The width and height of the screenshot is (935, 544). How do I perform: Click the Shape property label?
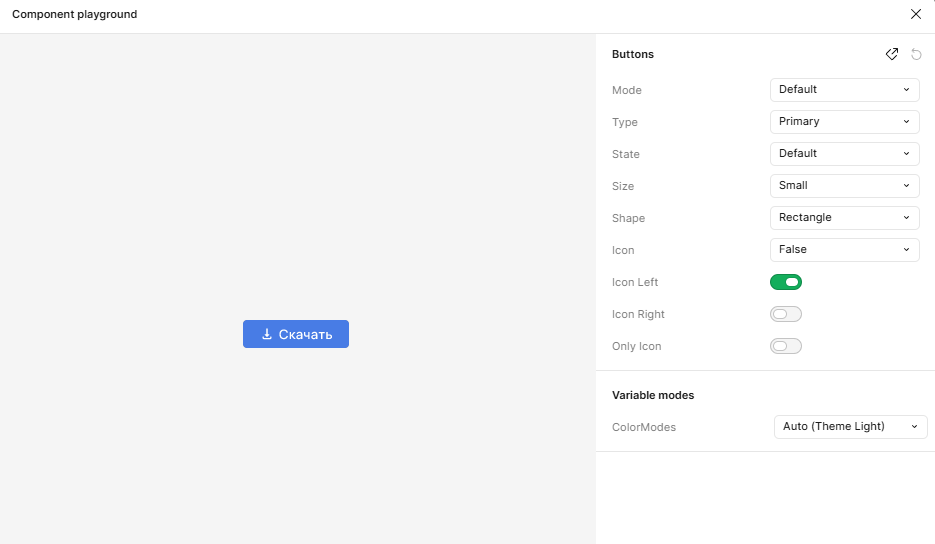pos(629,218)
